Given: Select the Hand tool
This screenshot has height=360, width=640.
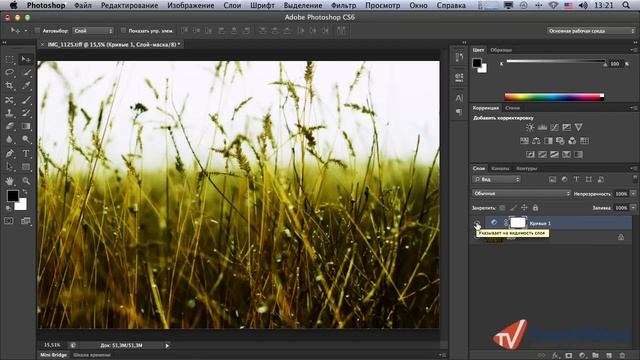Looking at the screenshot, I should pos(10,180).
